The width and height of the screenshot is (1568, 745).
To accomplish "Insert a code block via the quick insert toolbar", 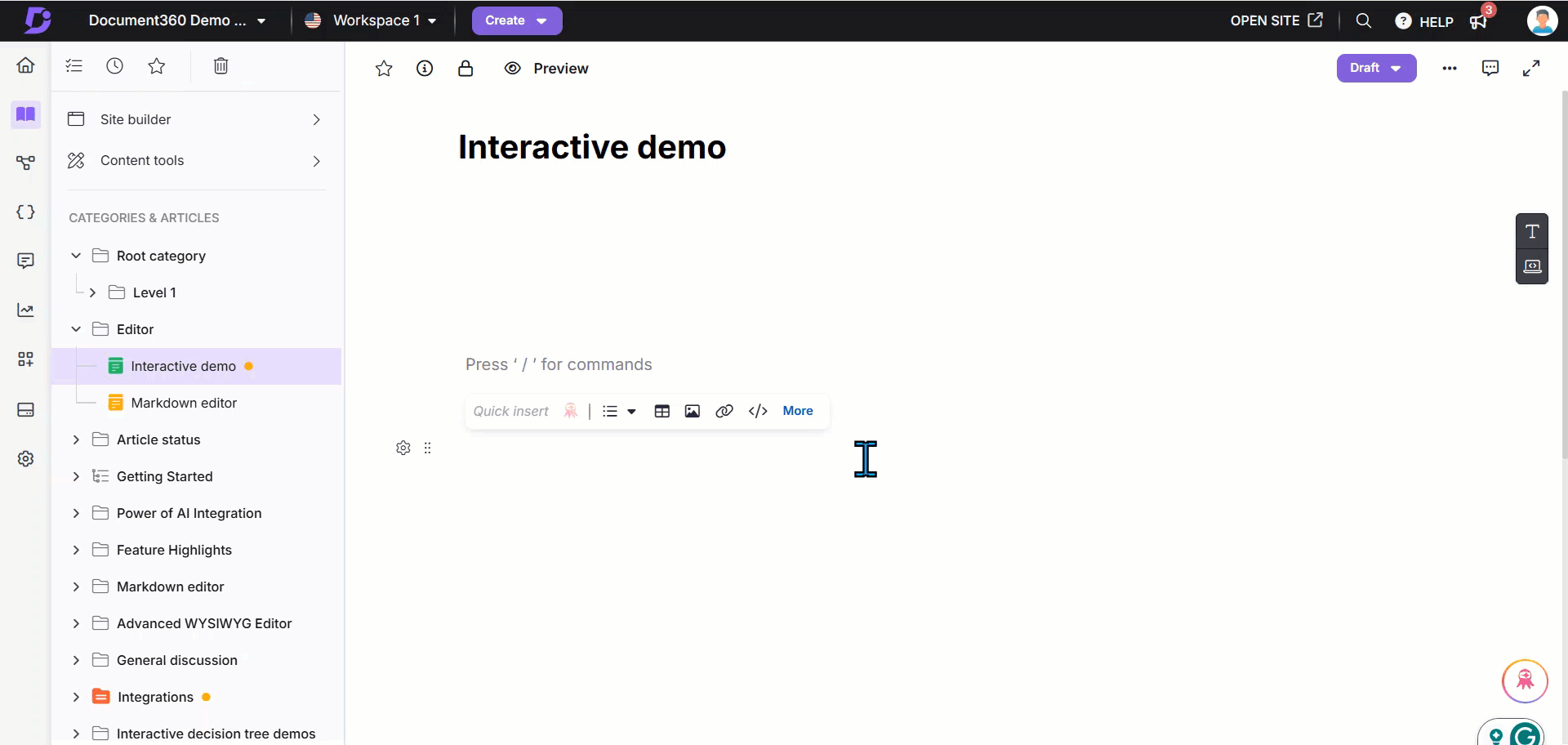I will 758,411.
